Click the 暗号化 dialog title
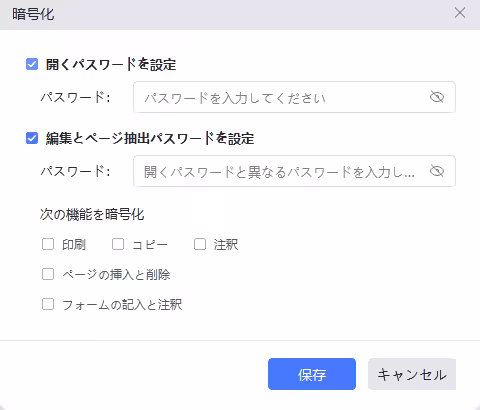The image size is (480, 410). coord(33,14)
